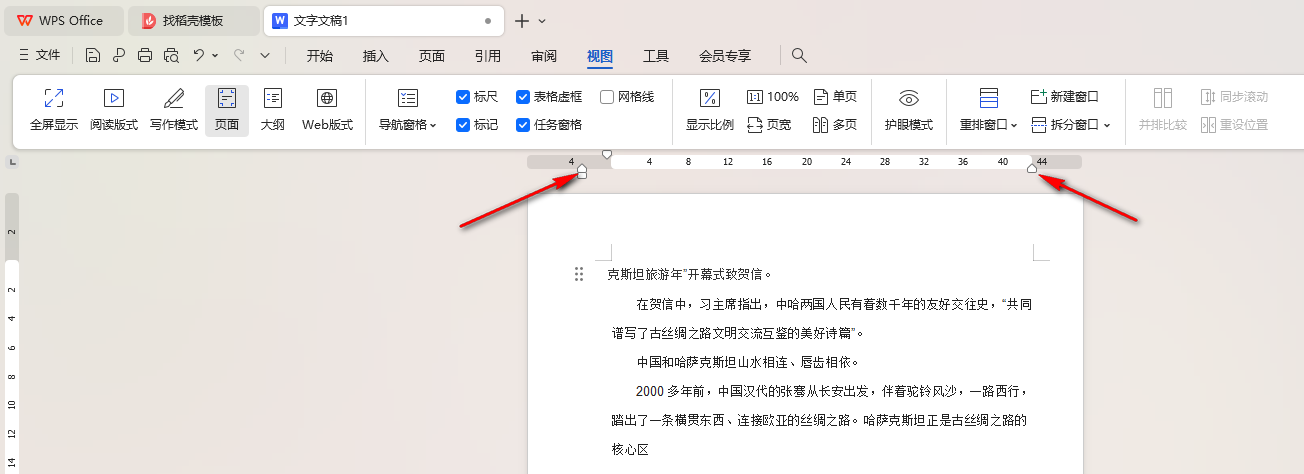
Task: Switch to the Review ribbon tab
Action: [544, 56]
